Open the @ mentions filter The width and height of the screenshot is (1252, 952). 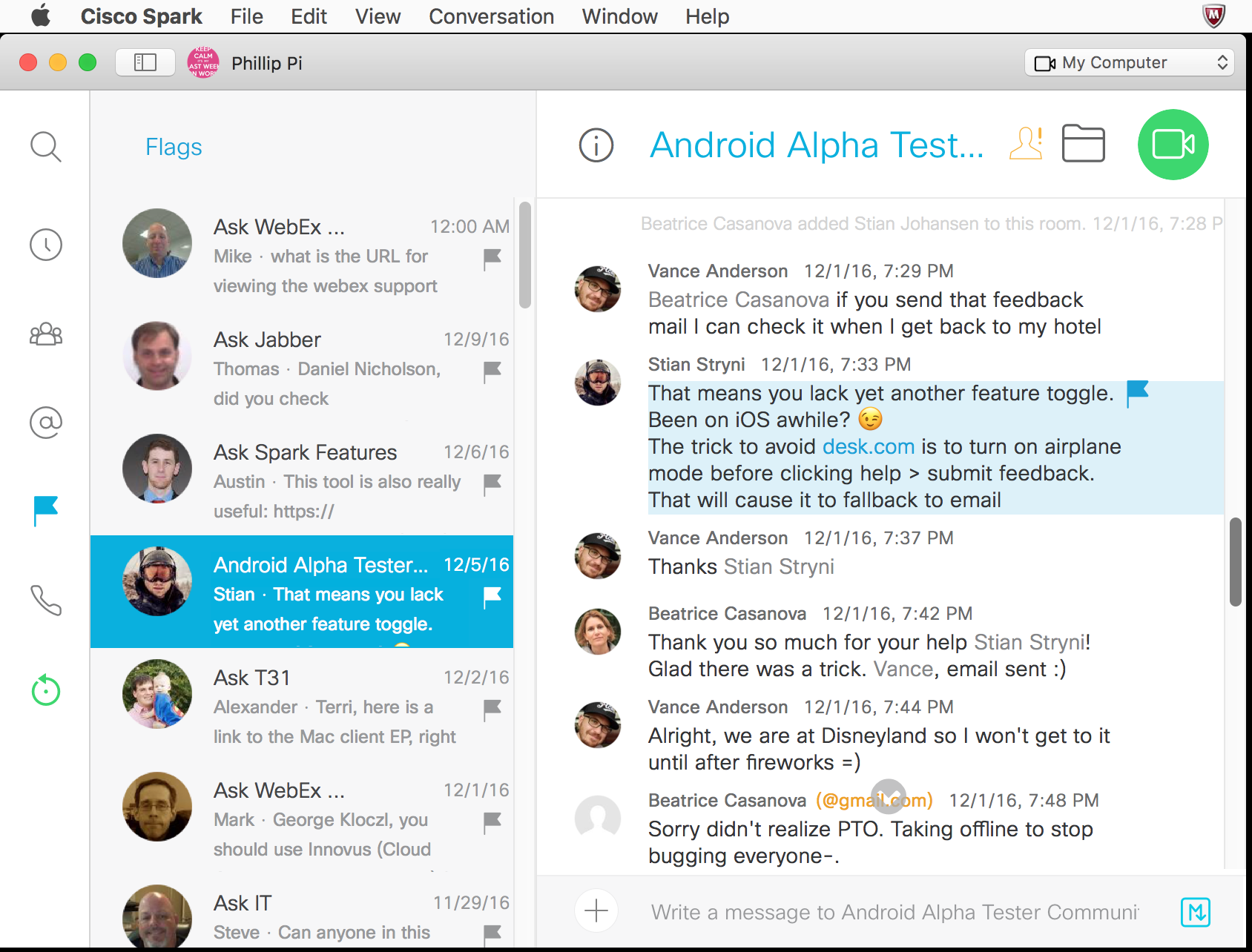45,423
